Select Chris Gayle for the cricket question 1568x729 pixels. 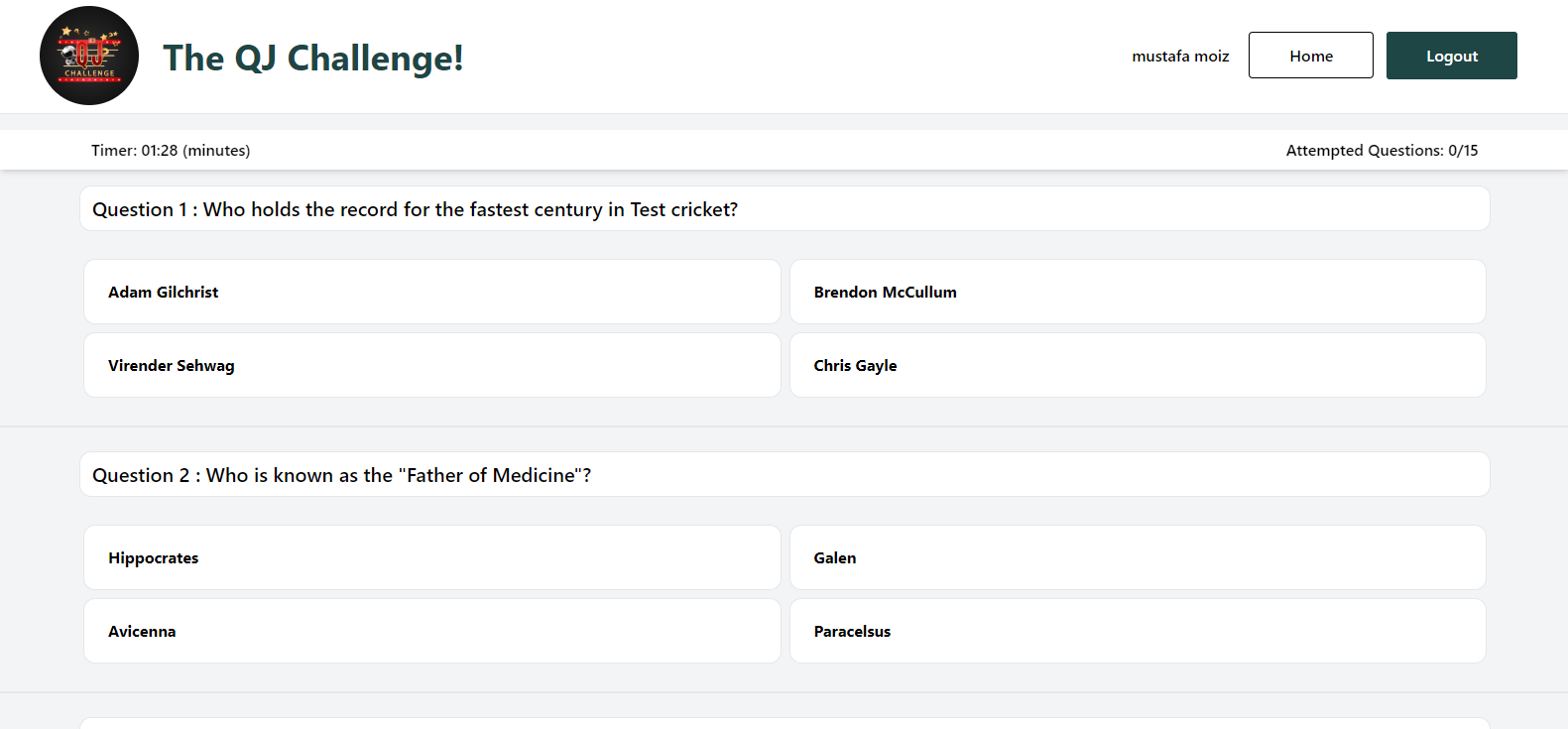1138,365
